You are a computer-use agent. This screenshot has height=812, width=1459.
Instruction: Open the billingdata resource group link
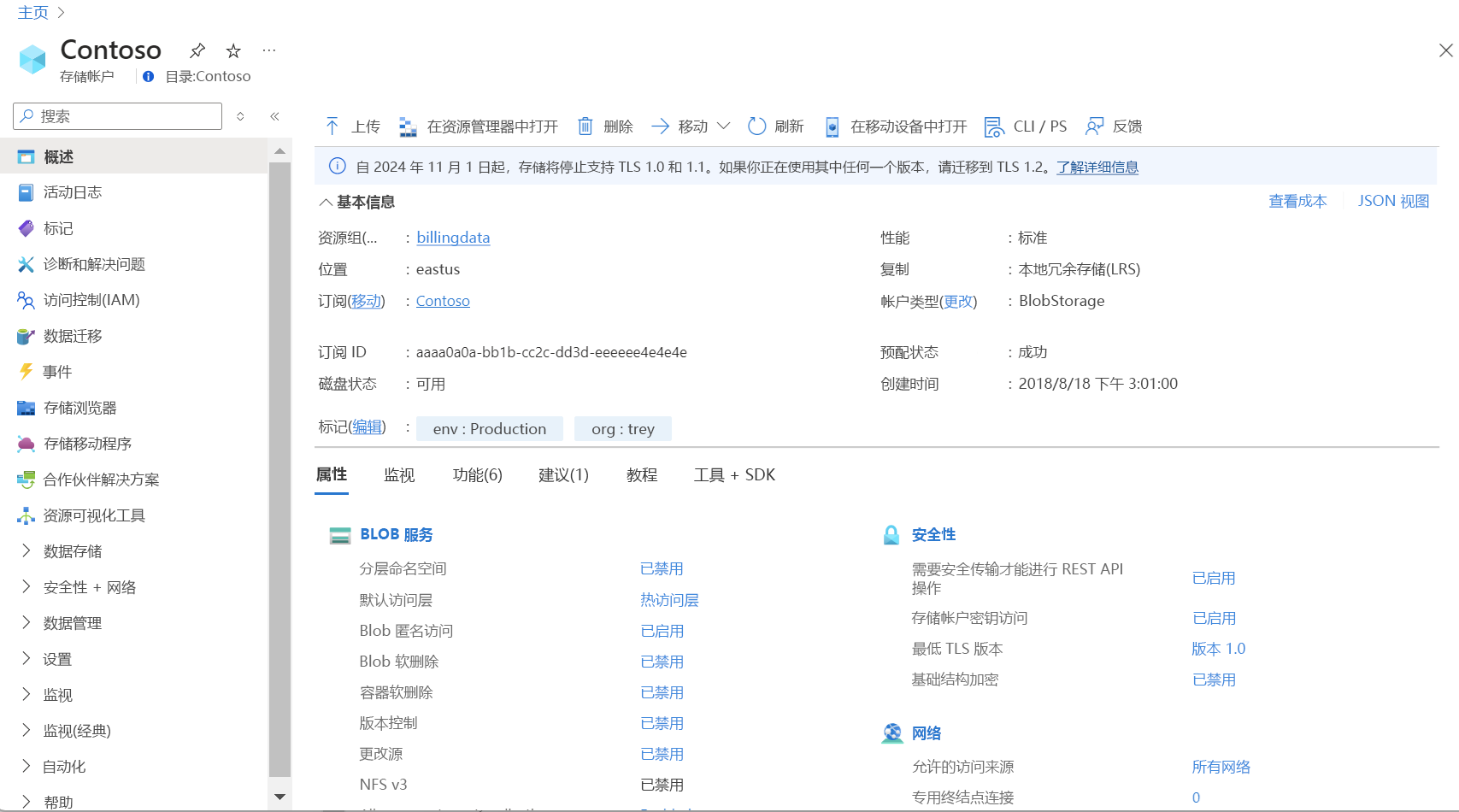pos(453,238)
